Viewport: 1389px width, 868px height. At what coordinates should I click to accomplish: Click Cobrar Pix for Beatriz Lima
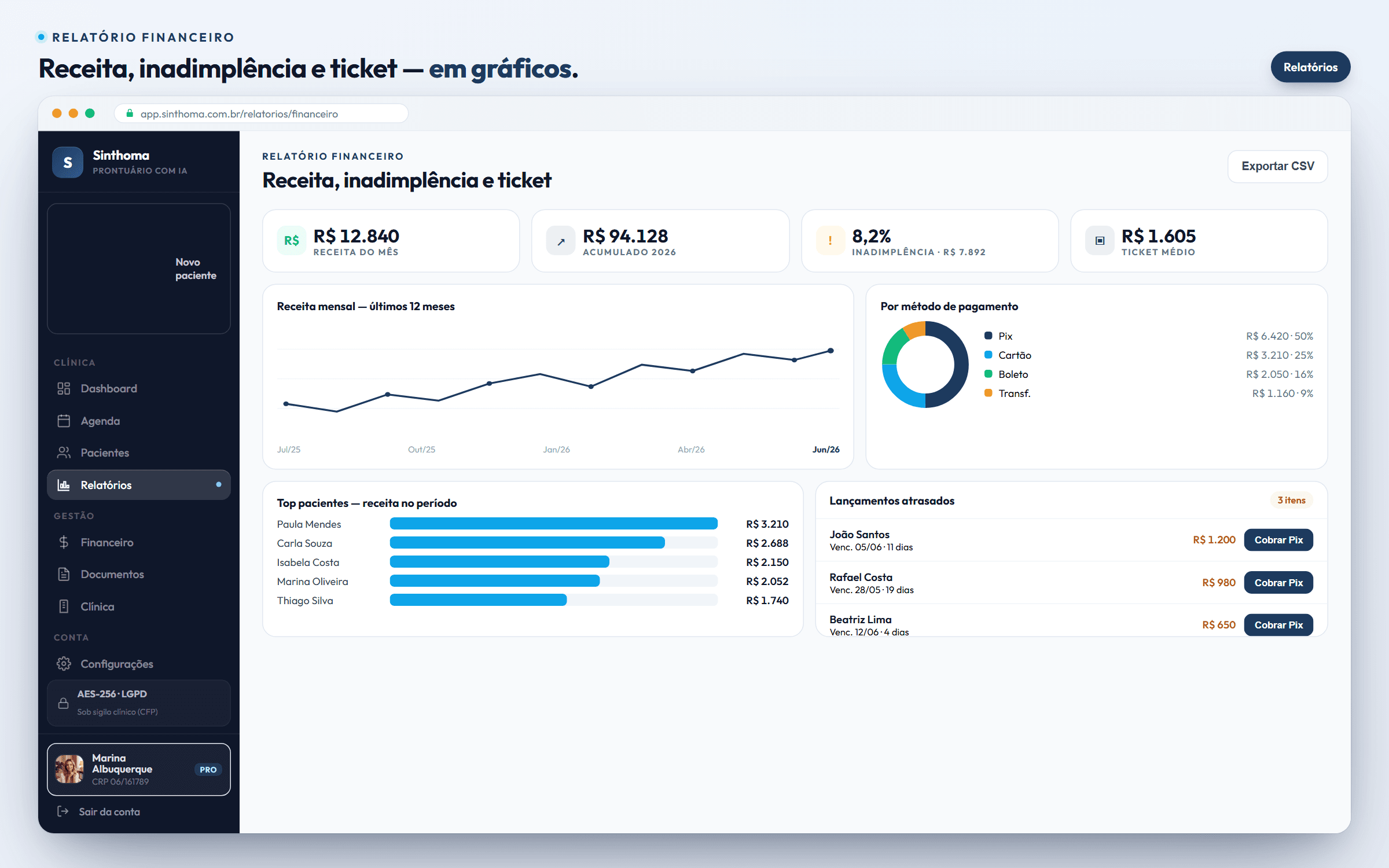tap(1278, 625)
